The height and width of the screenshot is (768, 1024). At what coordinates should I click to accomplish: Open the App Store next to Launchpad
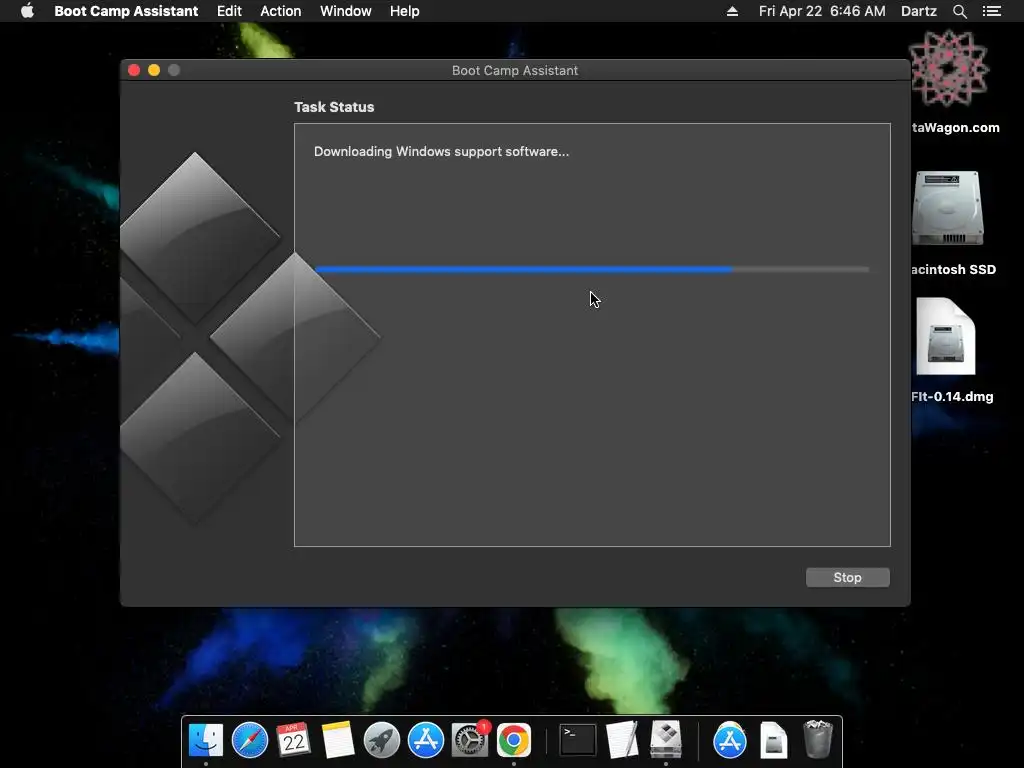426,740
